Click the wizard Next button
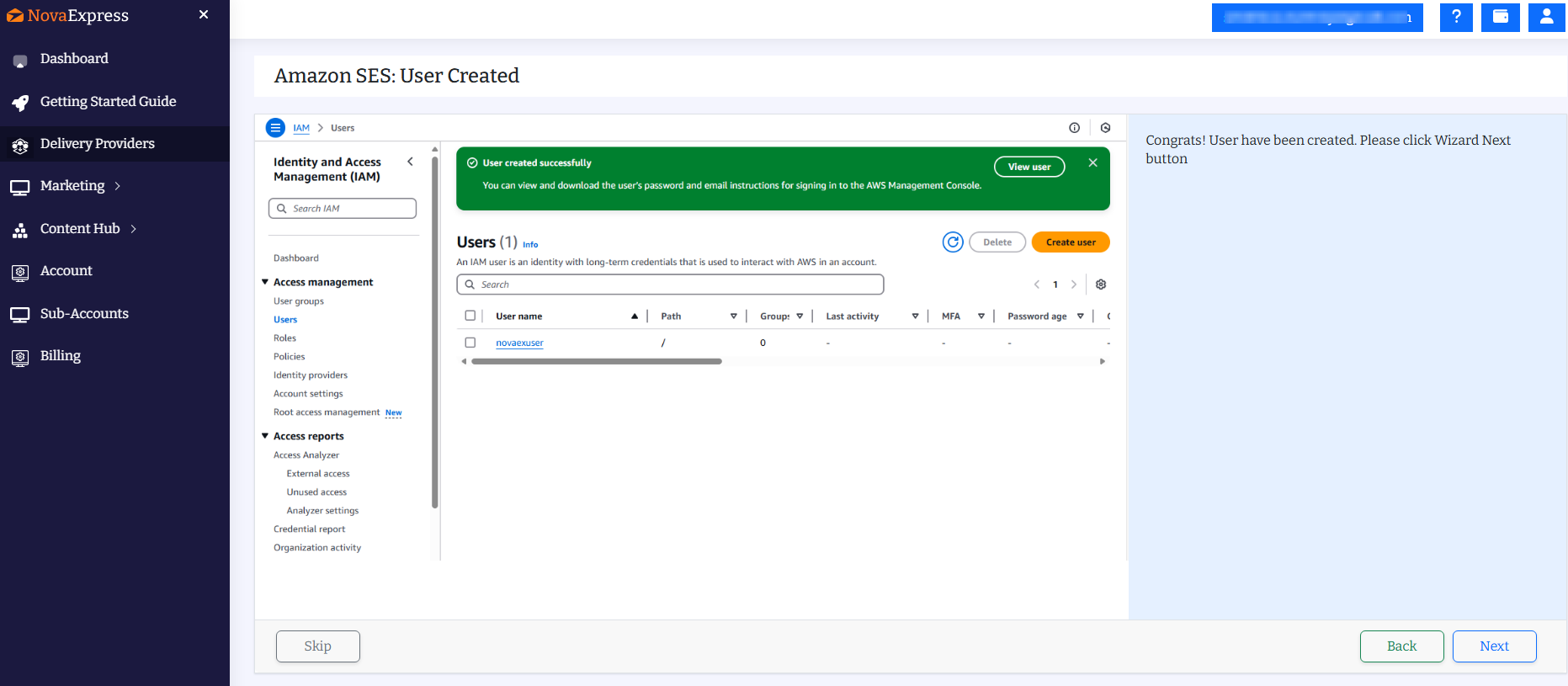Viewport: 1568px width, 686px height. [x=1493, y=646]
